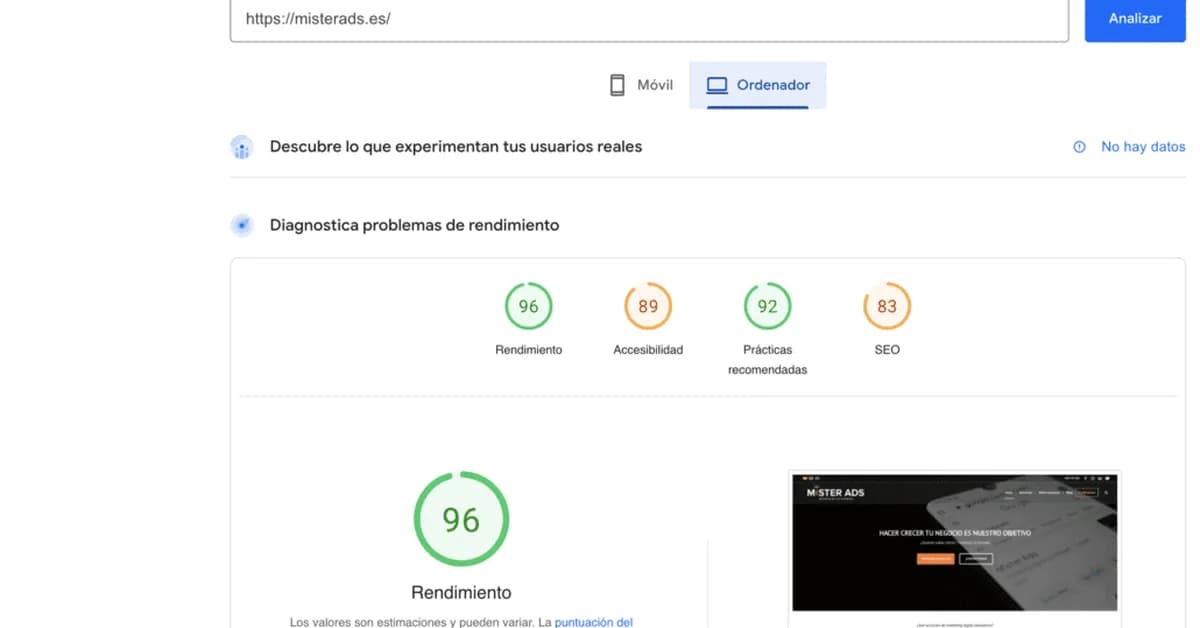Click the Rendimiento score gauge 96
The height and width of the screenshot is (628, 1200).
pos(528,306)
